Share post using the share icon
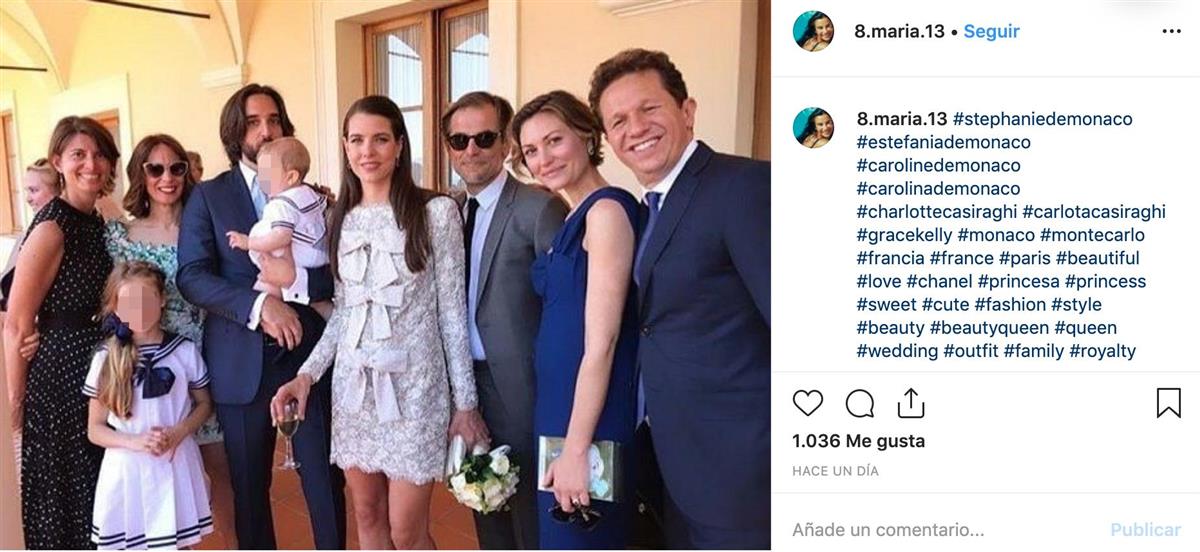 [x=910, y=403]
